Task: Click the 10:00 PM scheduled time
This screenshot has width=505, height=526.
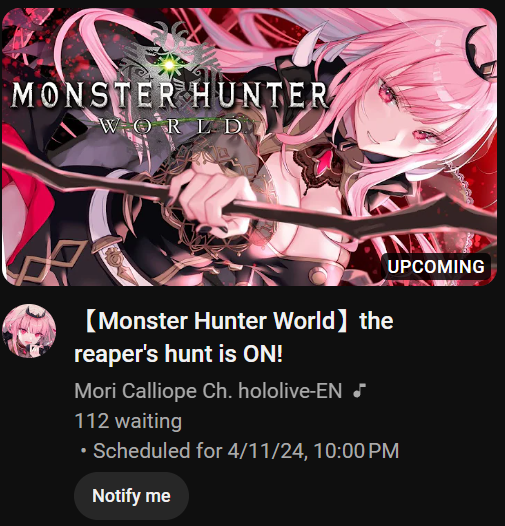Action: (357, 450)
